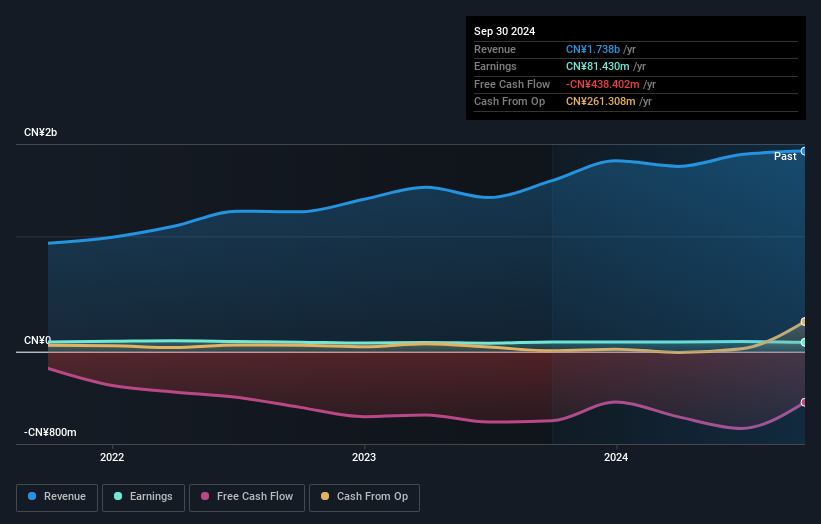Click the Cash From Op endpoint marker
Viewport: 821px width, 524px height.
[x=804, y=321]
